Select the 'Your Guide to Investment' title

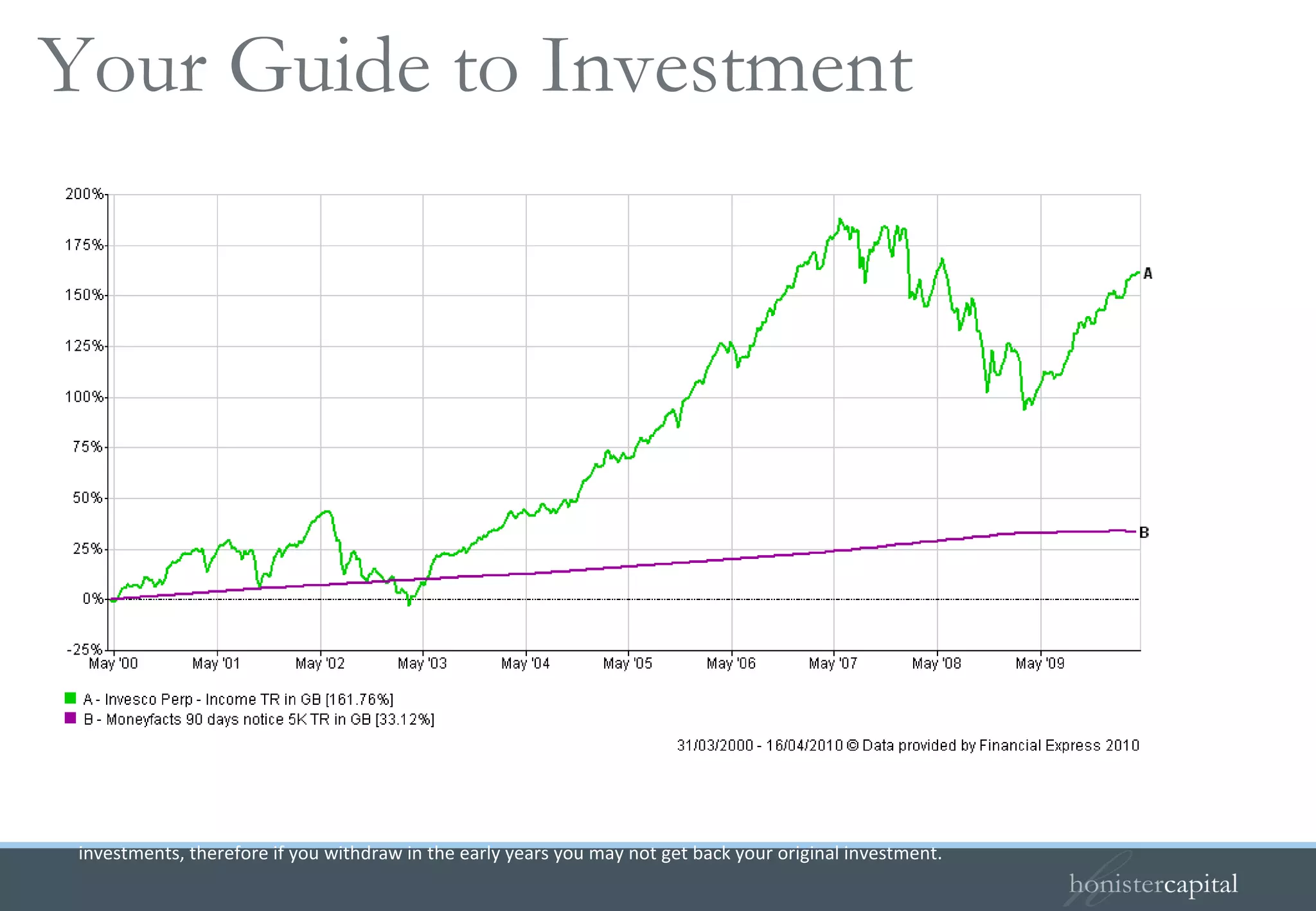click(476, 67)
